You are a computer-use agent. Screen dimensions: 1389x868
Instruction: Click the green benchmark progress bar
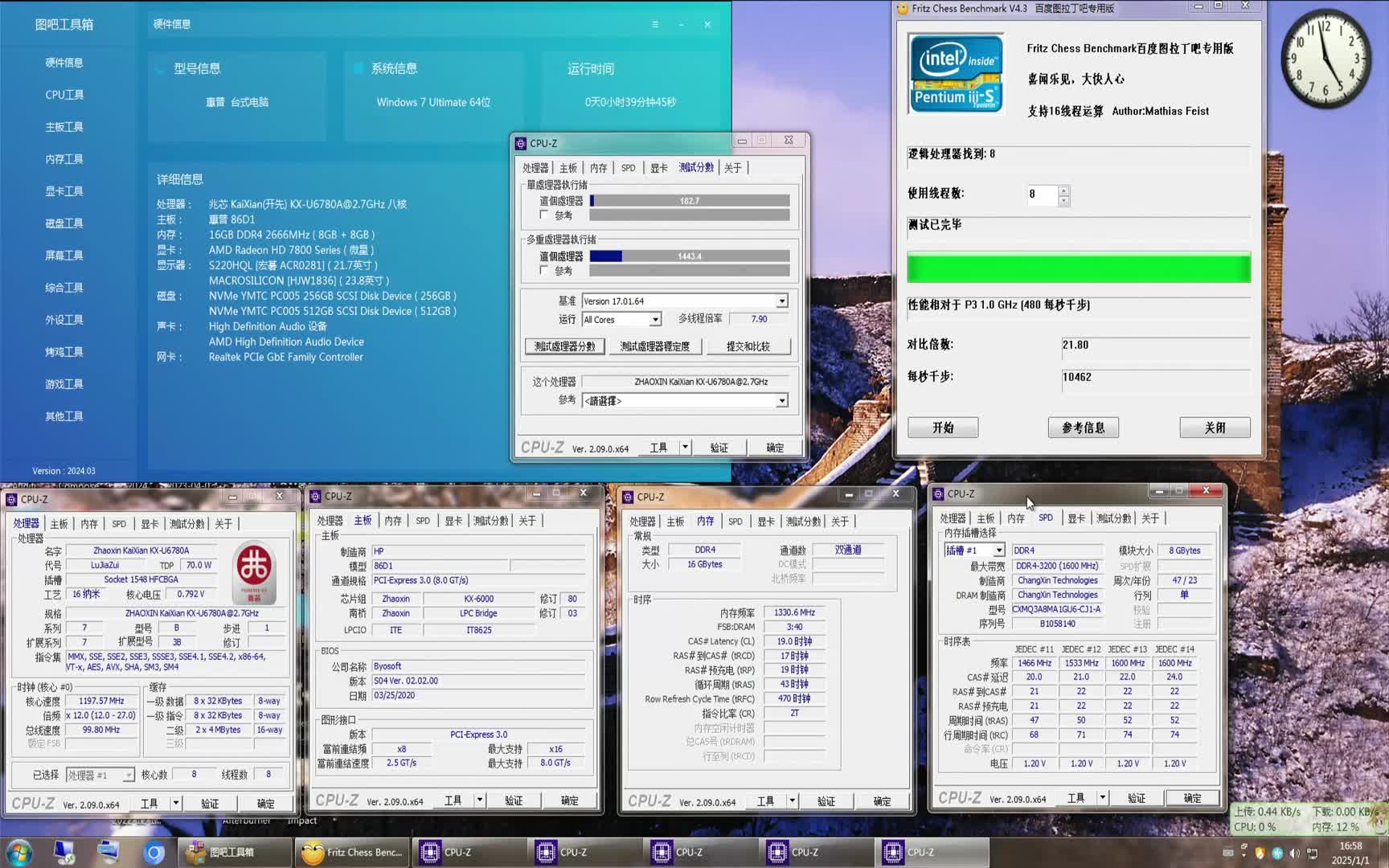click(x=1078, y=268)
